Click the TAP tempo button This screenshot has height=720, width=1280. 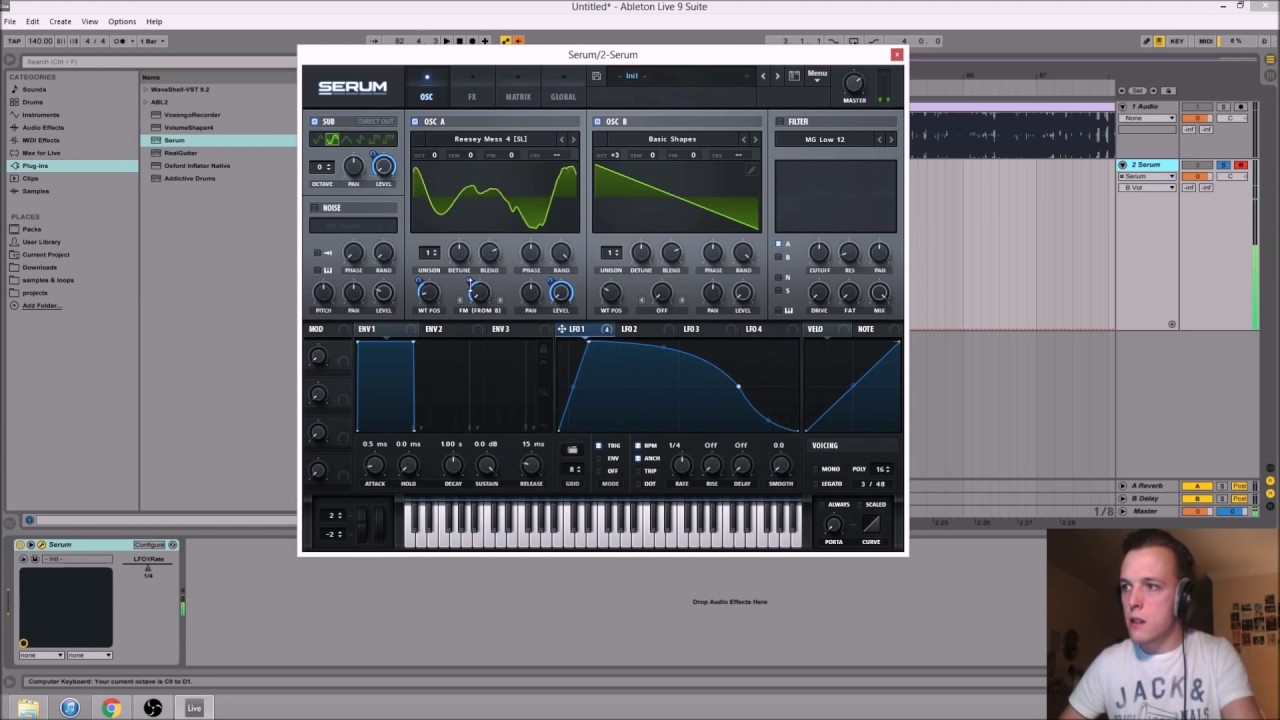(14, 41)
